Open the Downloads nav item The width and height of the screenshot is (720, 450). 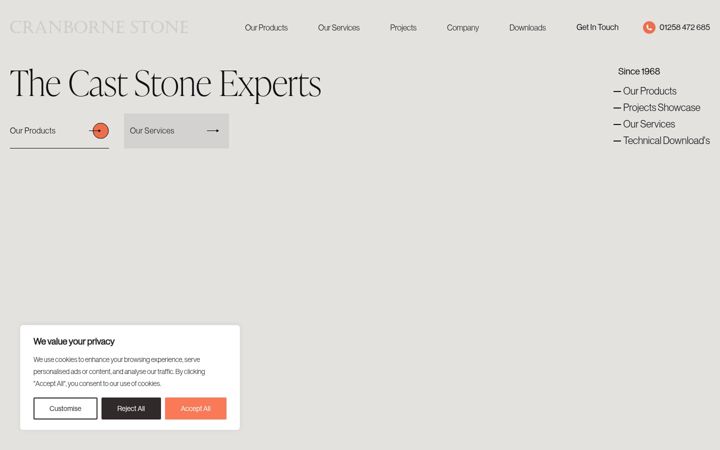click(x=528, y=28)
